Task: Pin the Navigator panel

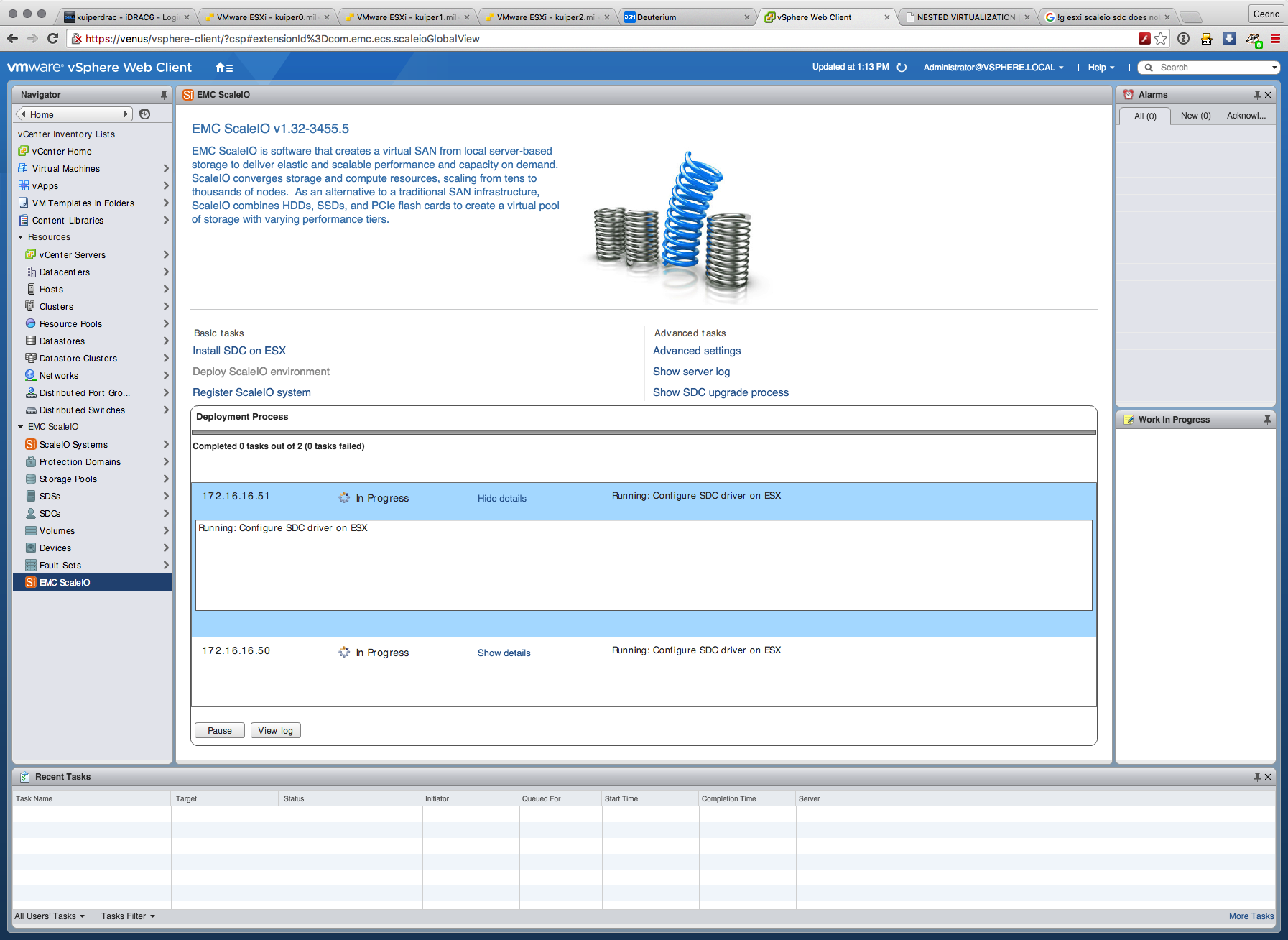Action: [x=164, y=95]
